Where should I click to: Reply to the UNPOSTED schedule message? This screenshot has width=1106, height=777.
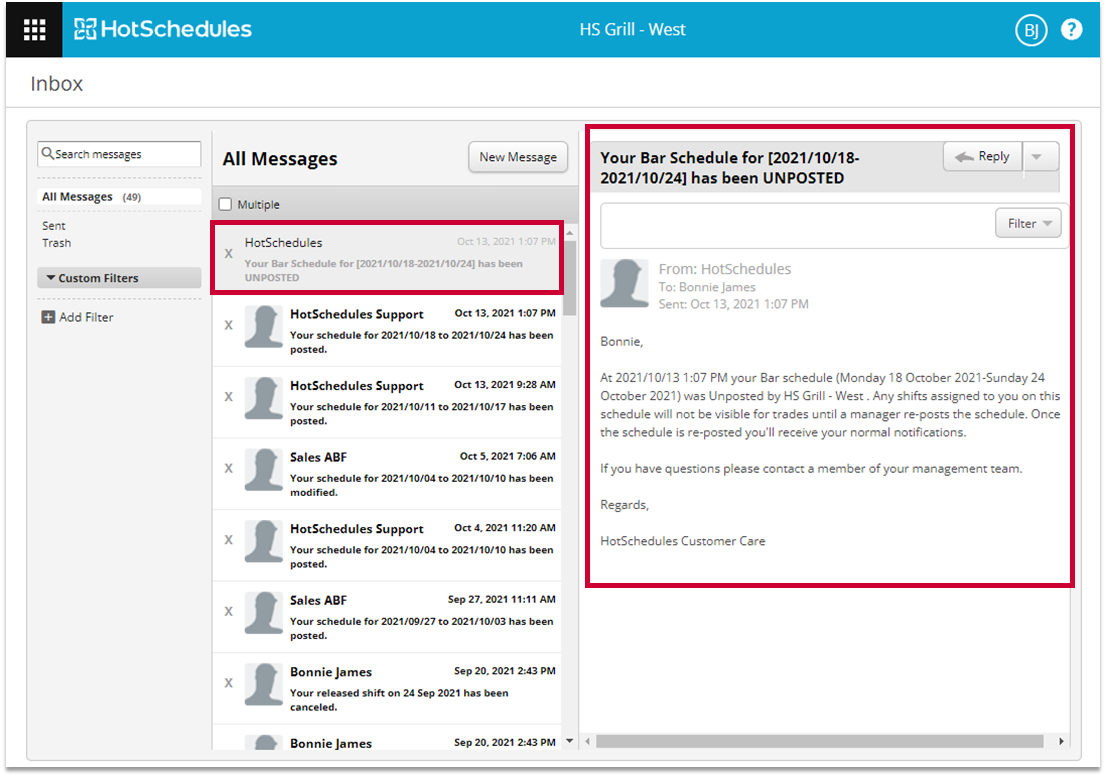click(982, 157)
